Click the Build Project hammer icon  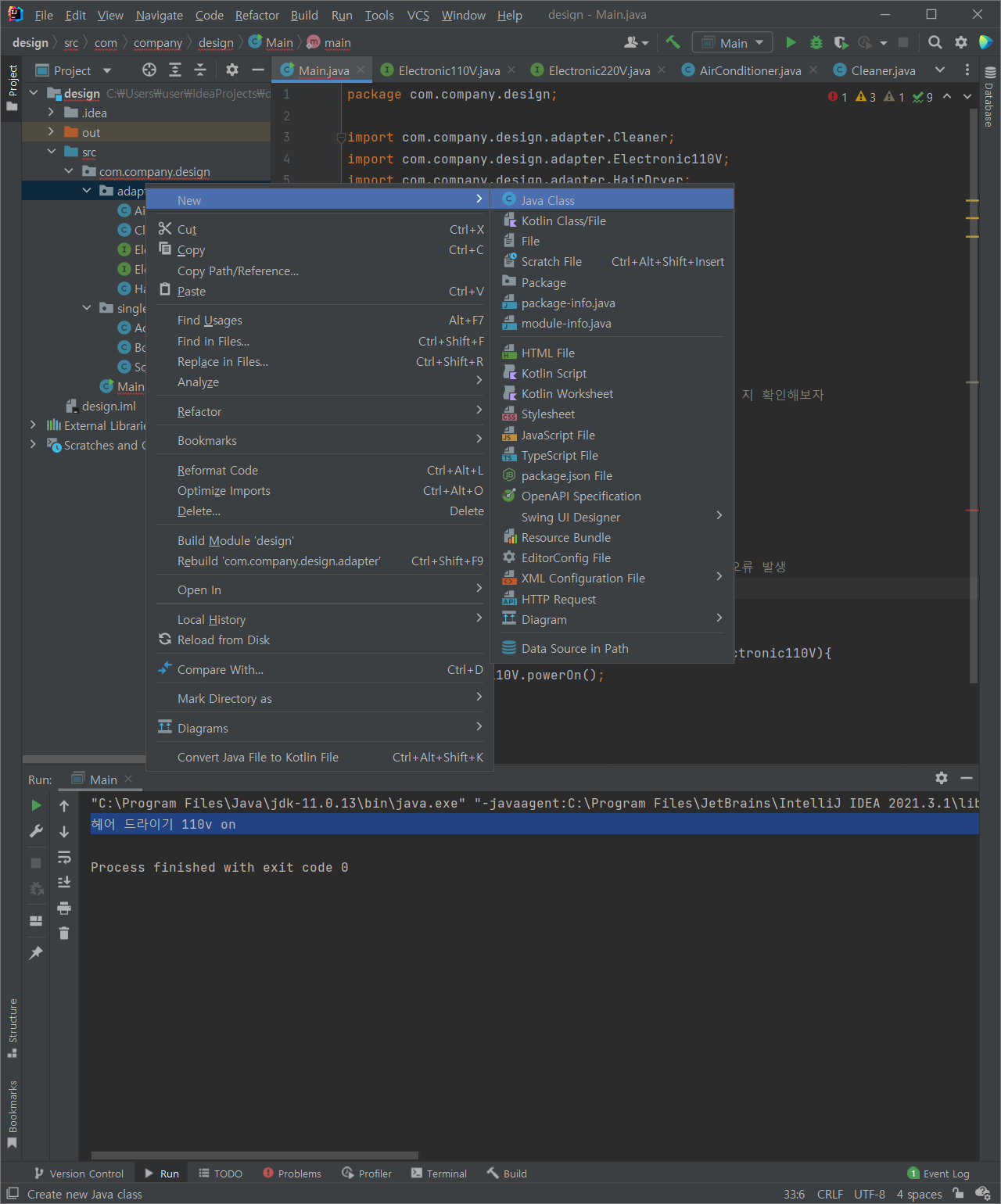coord(673,42)
